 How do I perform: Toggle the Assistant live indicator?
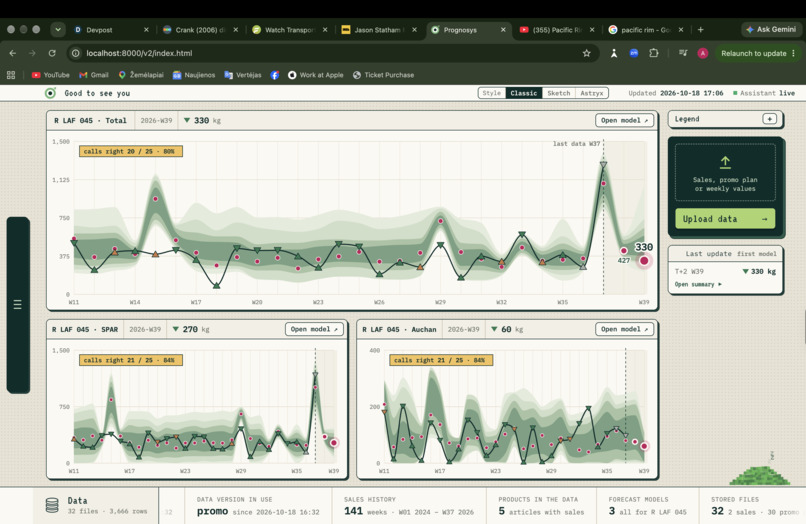click(764, 93)
